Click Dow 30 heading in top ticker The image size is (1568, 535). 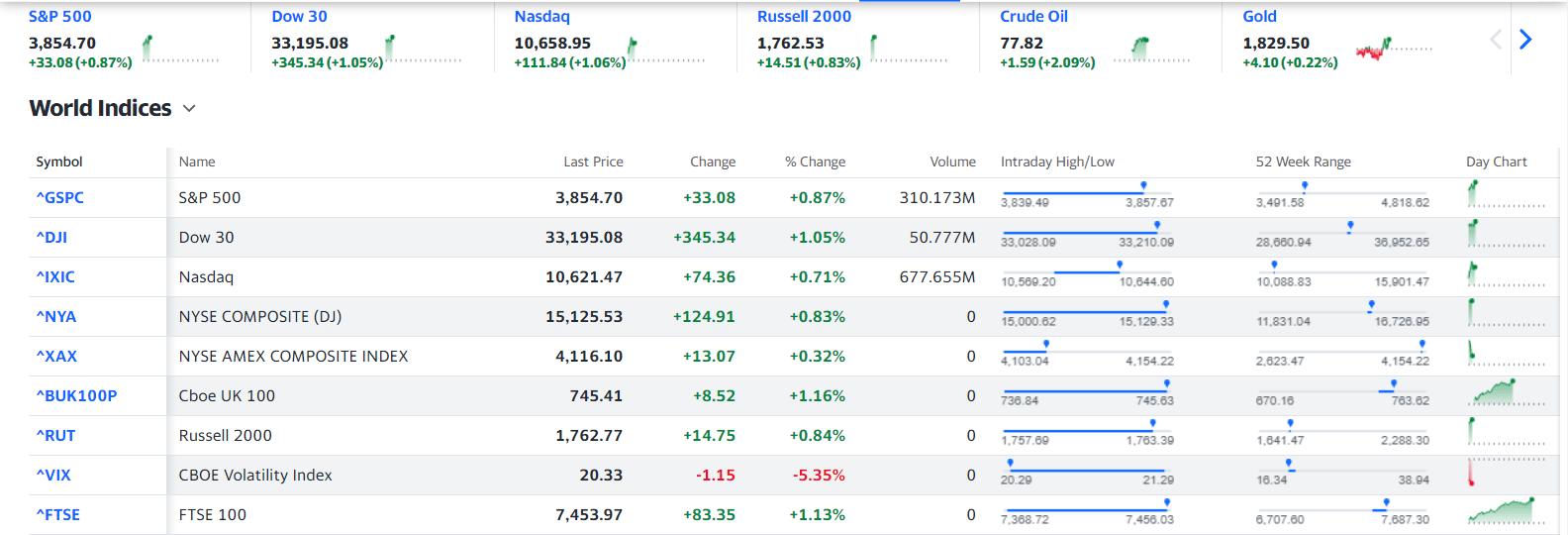(x=299, y=17)
